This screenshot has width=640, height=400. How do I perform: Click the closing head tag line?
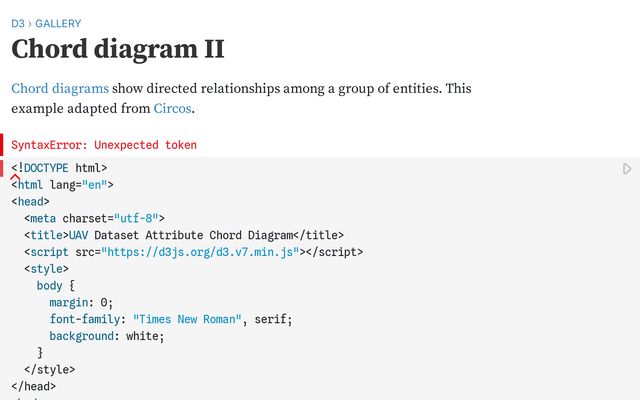pyautogui.click(x=34, y=386)
